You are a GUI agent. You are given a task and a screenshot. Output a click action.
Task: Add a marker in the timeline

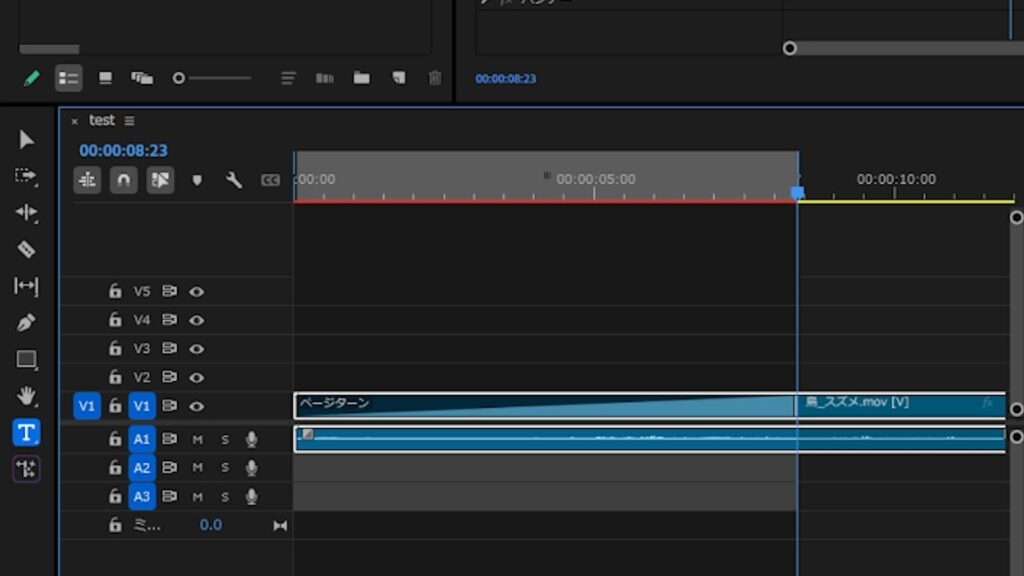(x=197, y=180)
